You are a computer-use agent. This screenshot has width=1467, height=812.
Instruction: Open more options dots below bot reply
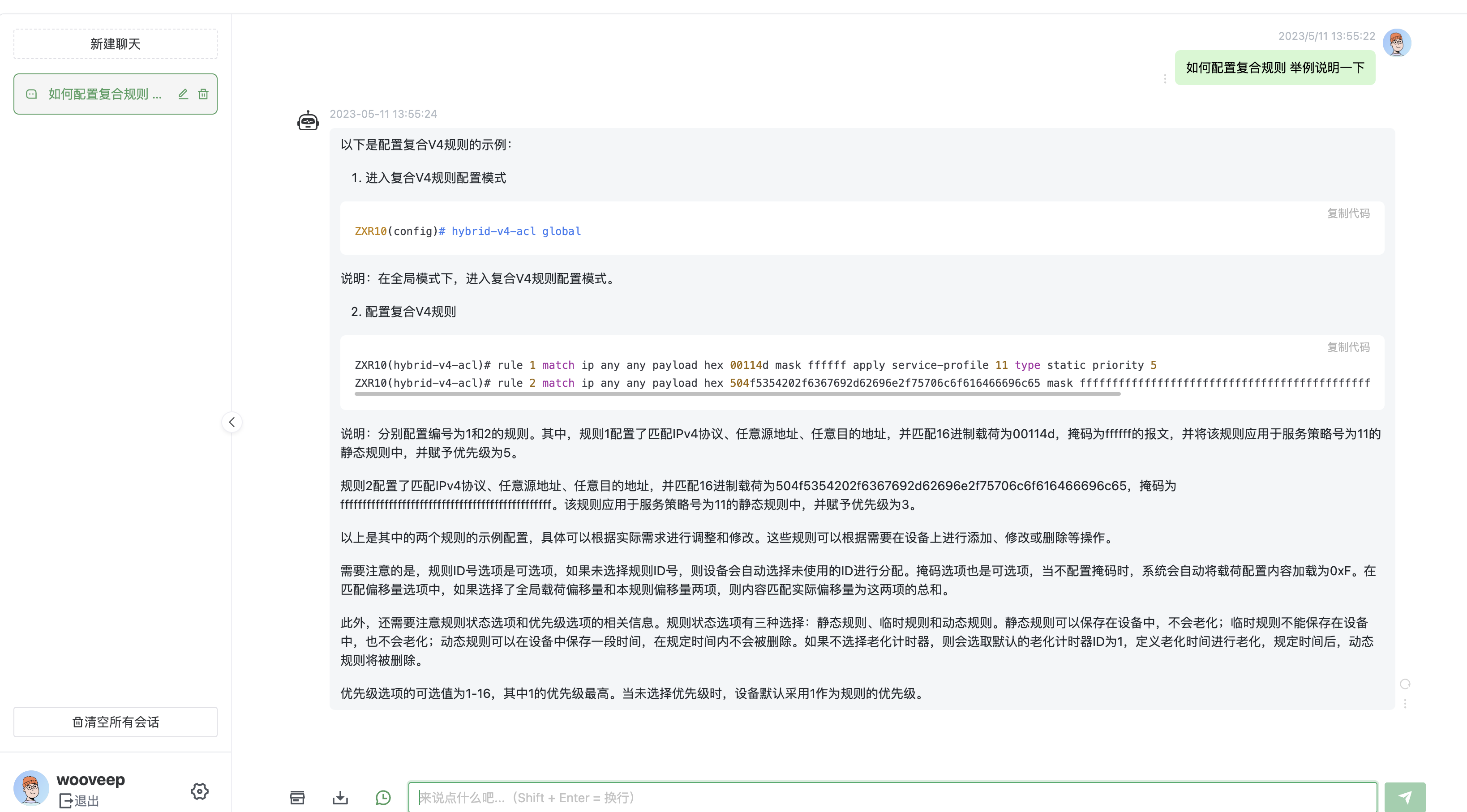(1405, 704)
